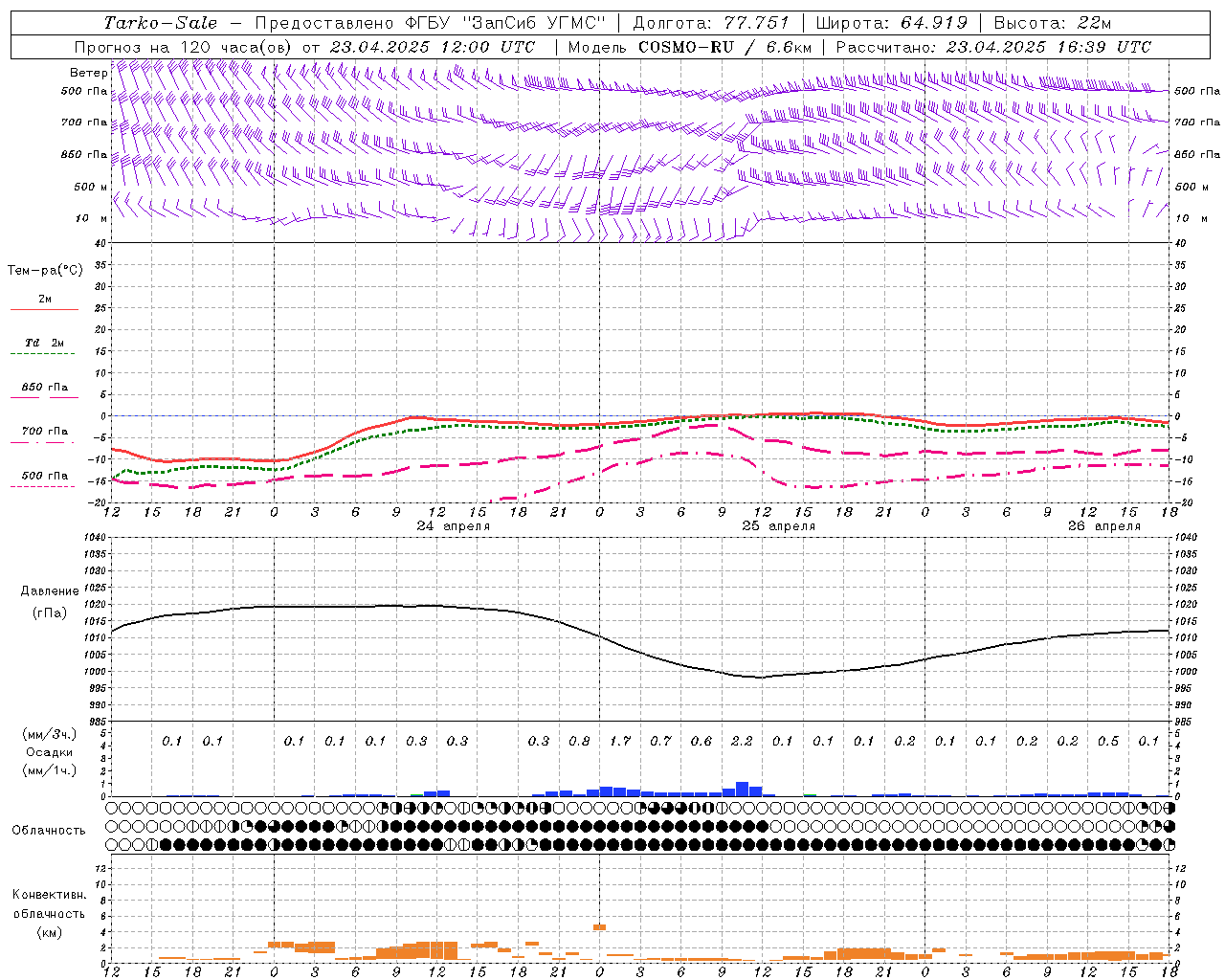Viewport: 1225px width, 980px height.
Task: Click the 'Осадки' precipitation label
Action: [49, 752]
